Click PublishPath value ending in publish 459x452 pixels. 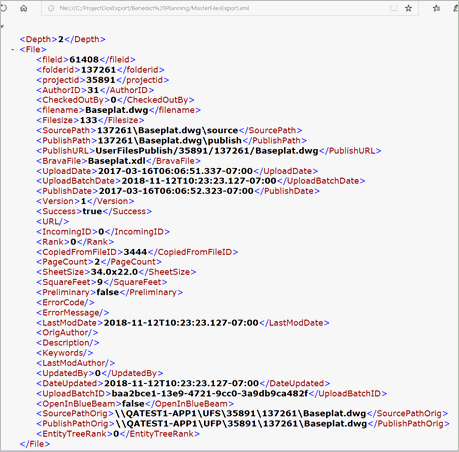[169, 141]
